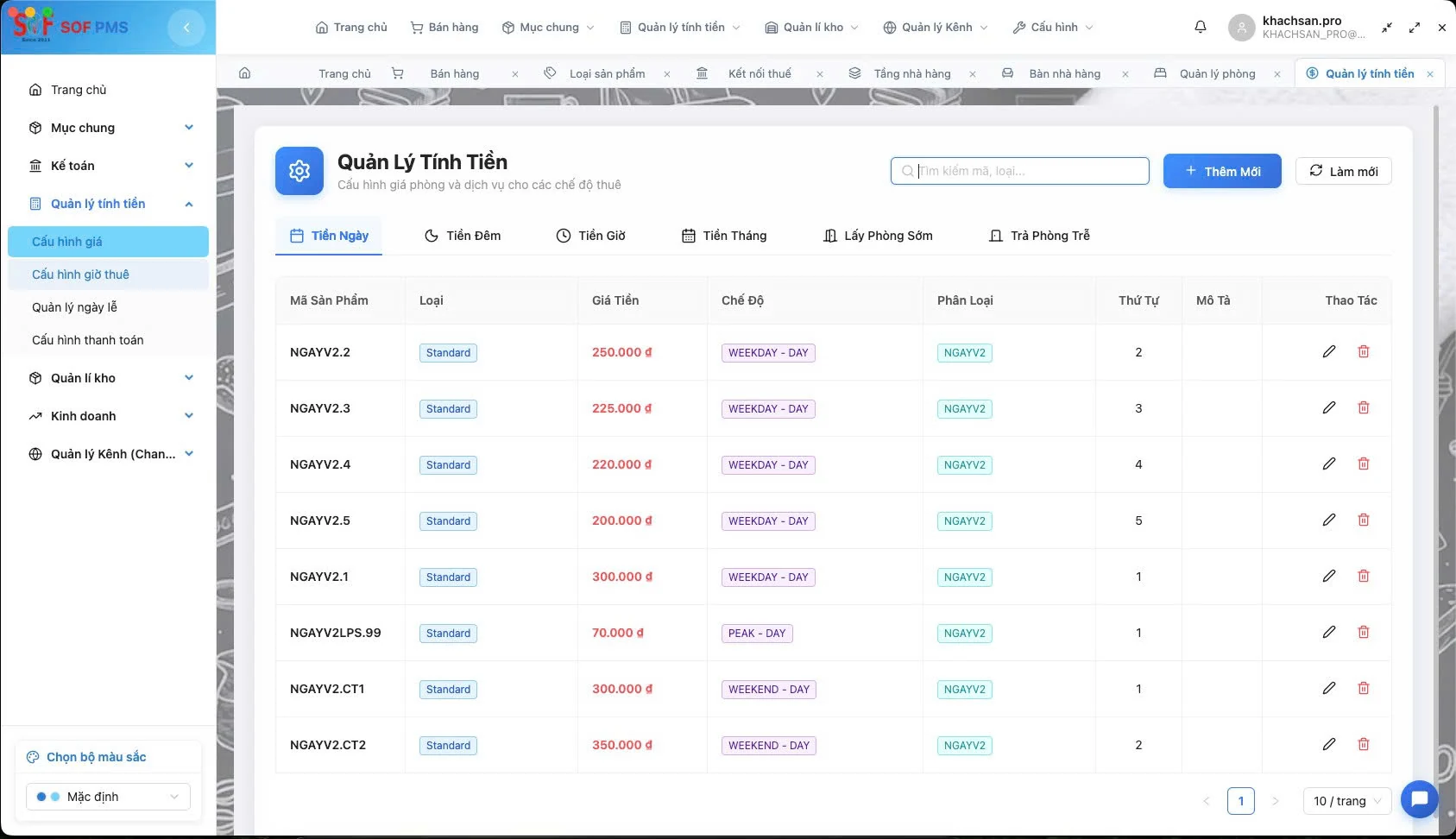
Task: Delete the NGAYV2.CT2 row
Action: 1364,744
